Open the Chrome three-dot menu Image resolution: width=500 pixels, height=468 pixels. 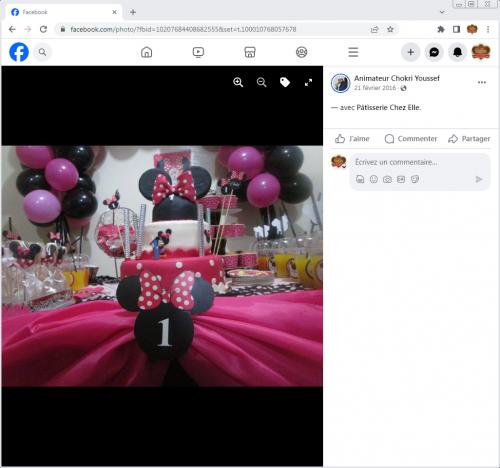coord(488,29)
